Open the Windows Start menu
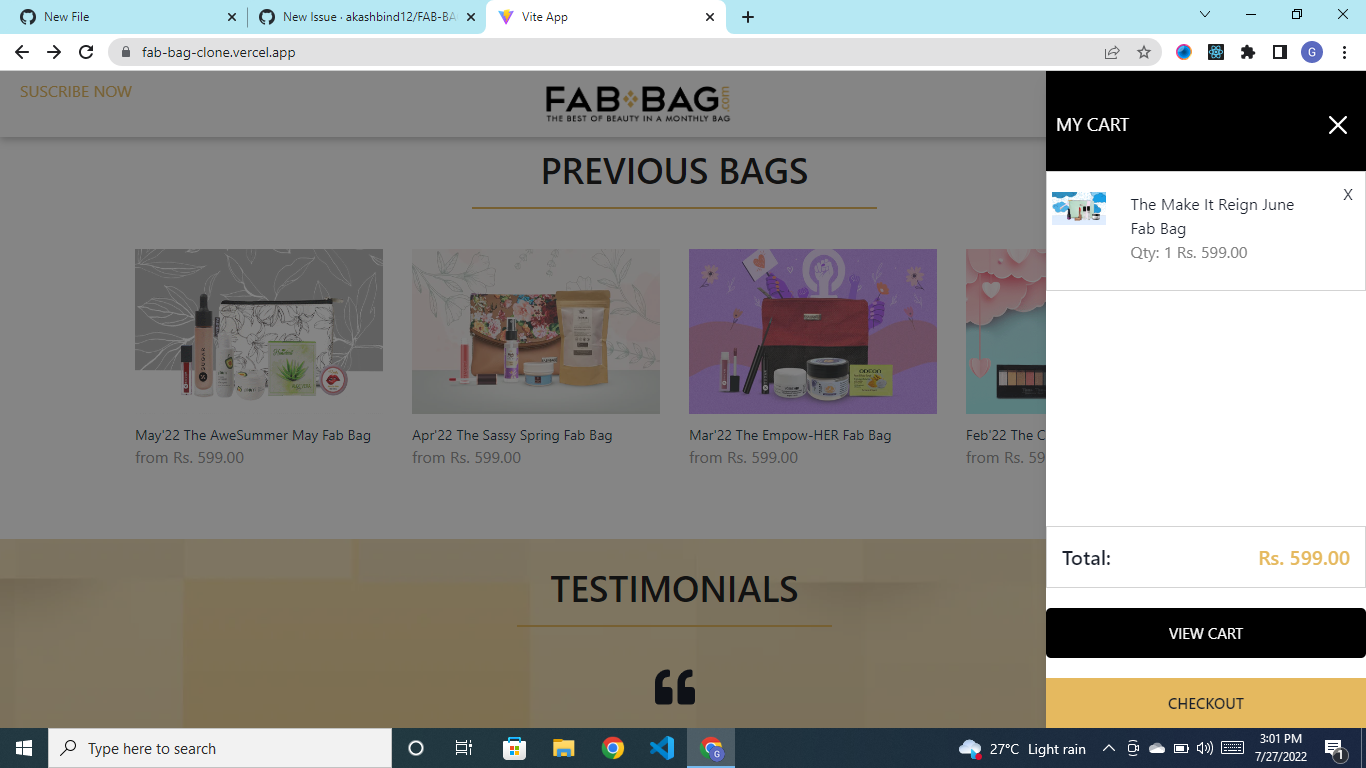Screen dimensions: 1366x768 [24, 748]
